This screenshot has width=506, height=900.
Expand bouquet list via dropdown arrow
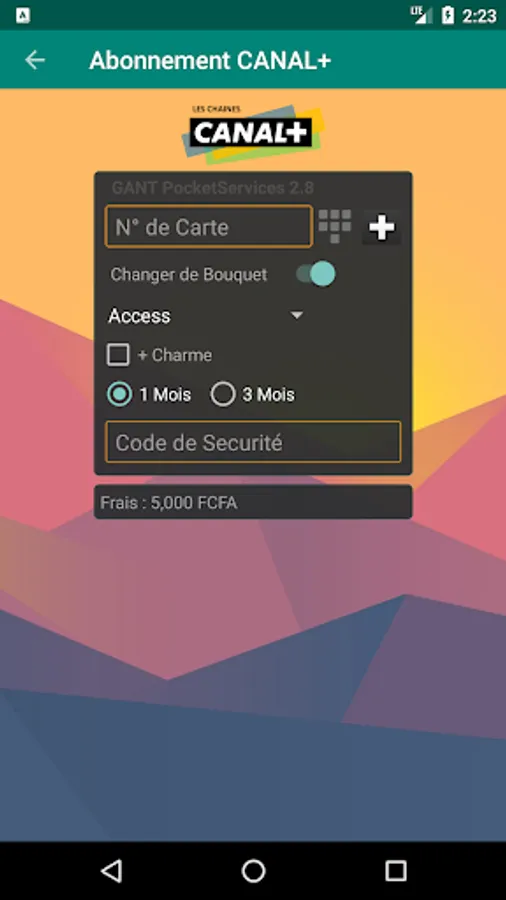pyautogui.click(x=297, y=315)
